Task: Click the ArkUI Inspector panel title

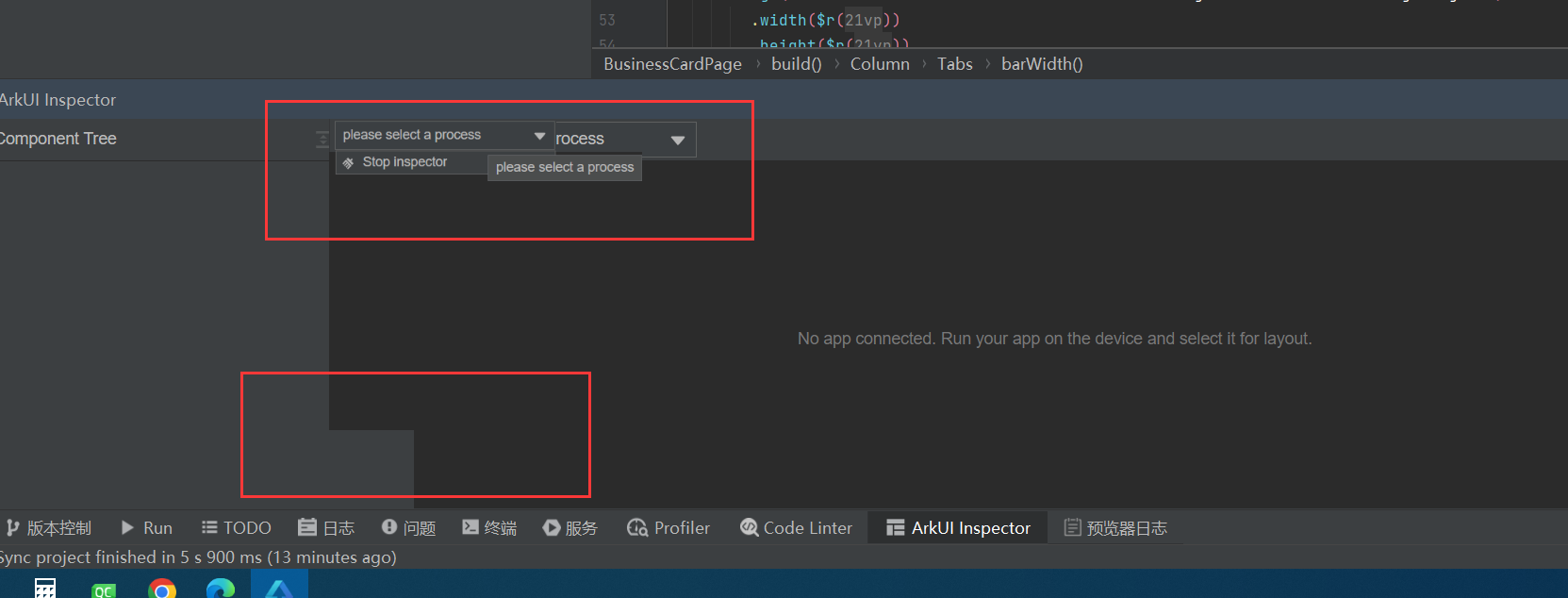Action: (58, 100)
